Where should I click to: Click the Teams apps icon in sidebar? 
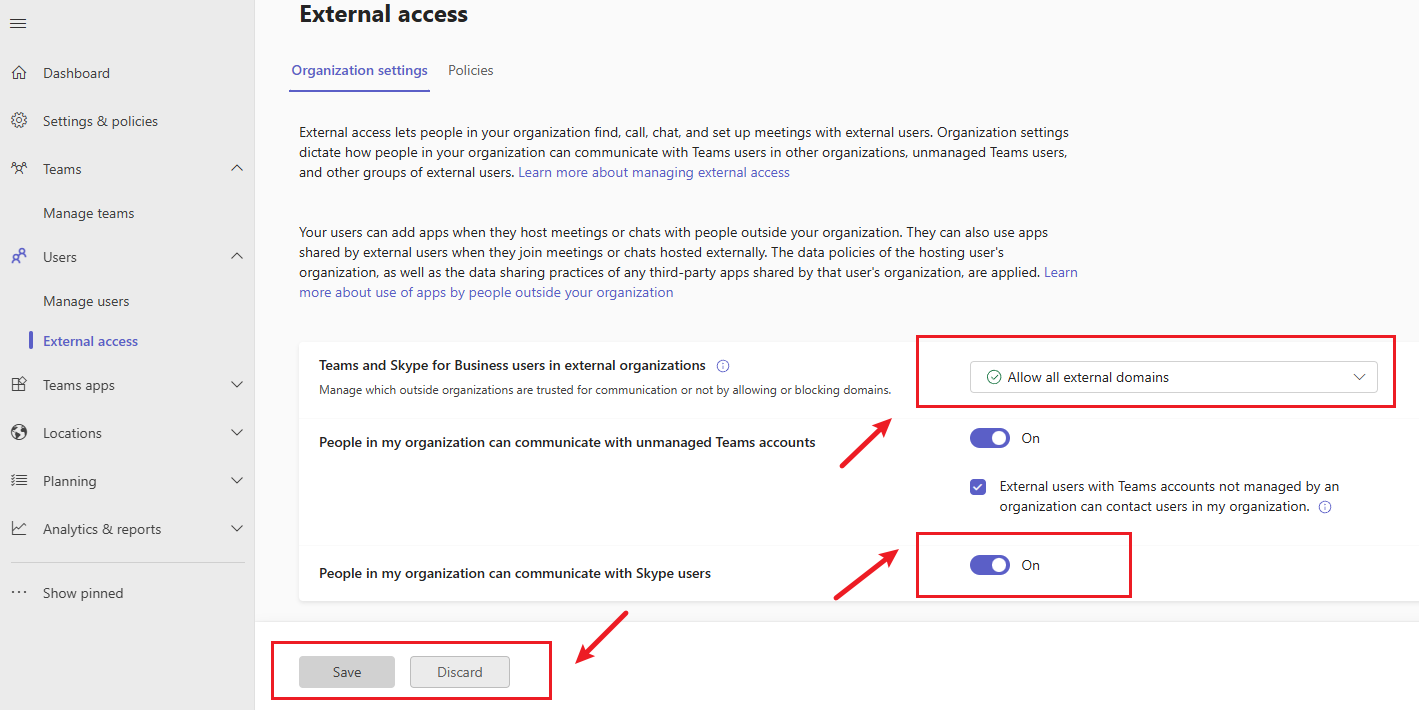pos(19,385)
